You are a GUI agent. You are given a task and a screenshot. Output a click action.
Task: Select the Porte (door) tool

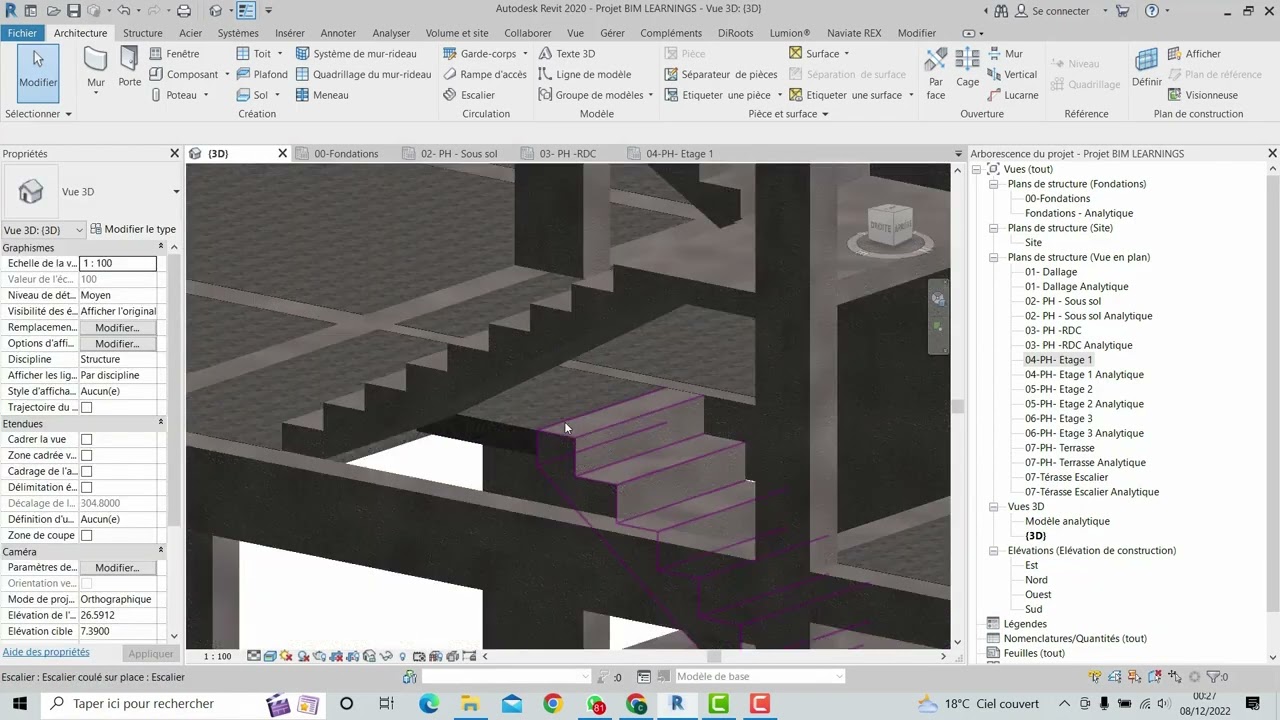[130, 67]
